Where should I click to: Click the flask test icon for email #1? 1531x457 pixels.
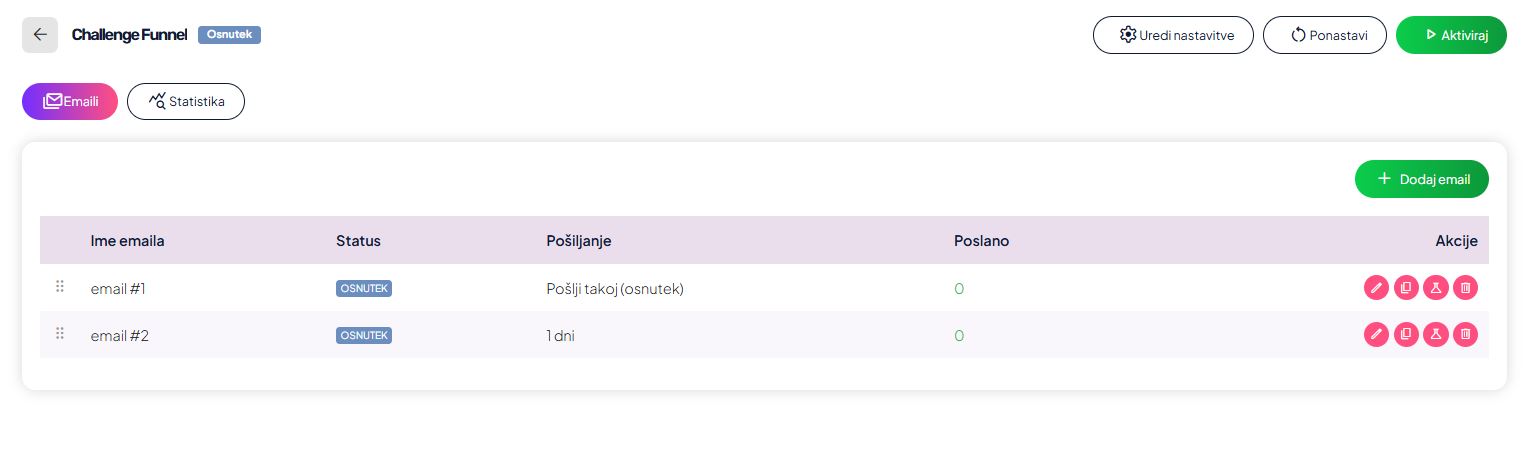click(1435, 288)
